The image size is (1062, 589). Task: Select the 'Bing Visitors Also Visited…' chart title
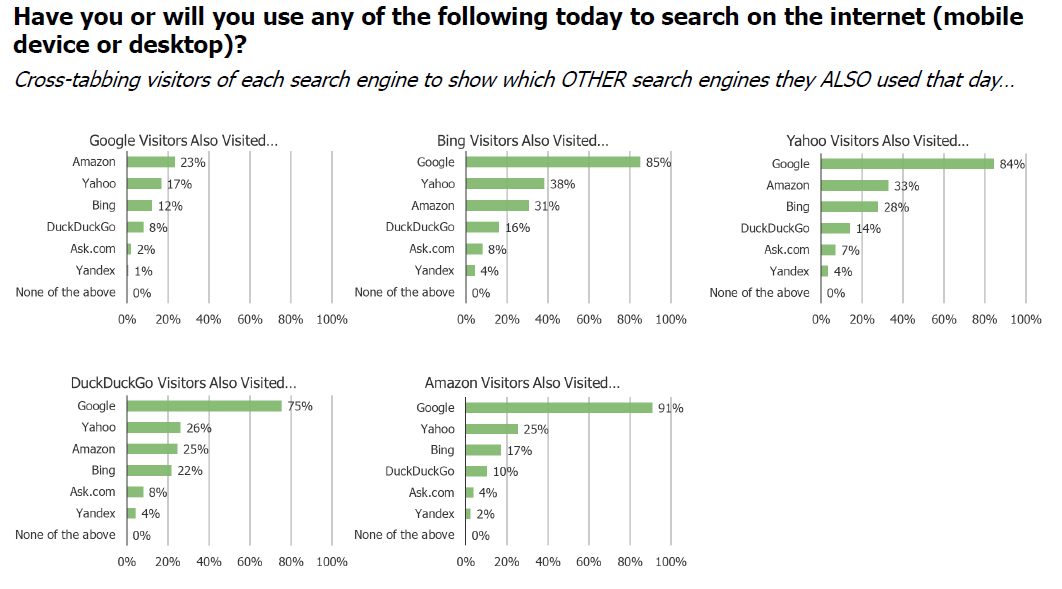pyautogui.click(x=522, y=140)
